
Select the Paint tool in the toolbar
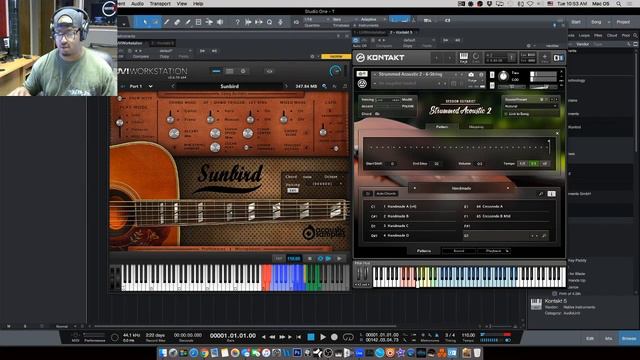click(x=188, y=22)
